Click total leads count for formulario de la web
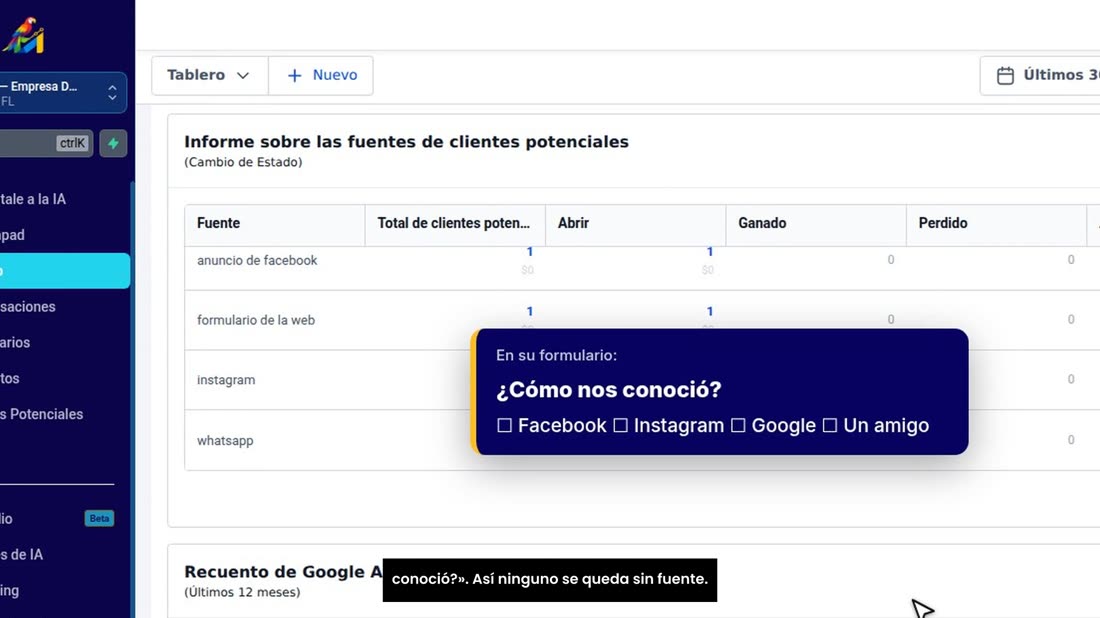Viewport: 1100px width, 618px height. (x=530, y=311)
